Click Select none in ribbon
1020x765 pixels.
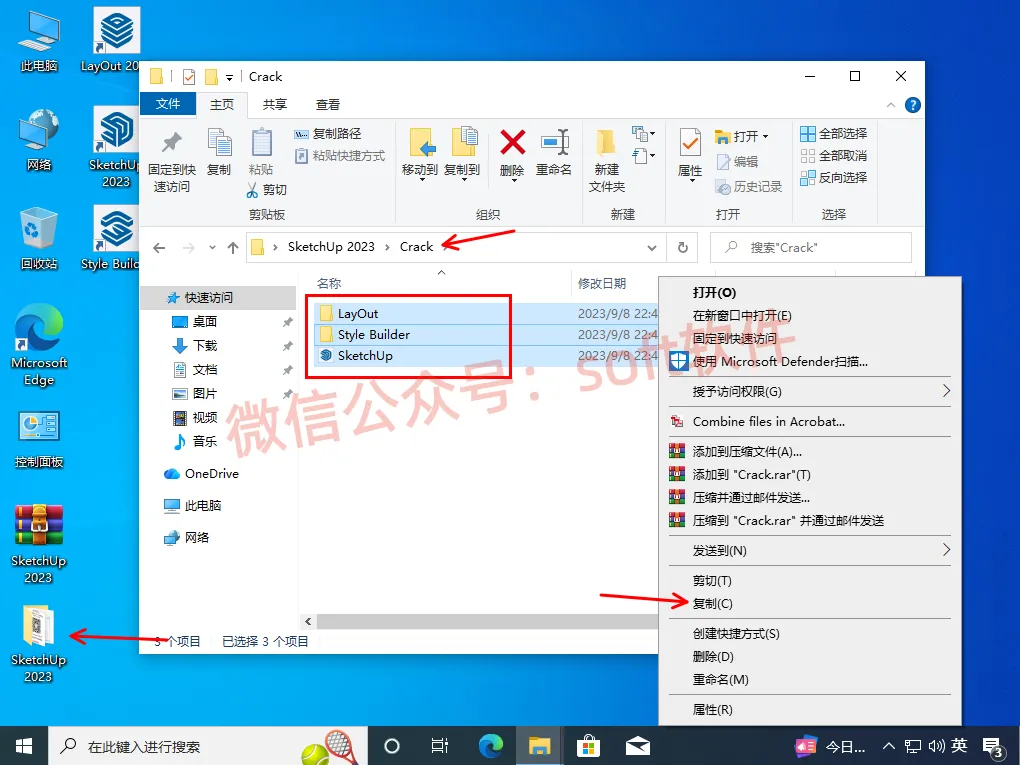tap(833, 155)
